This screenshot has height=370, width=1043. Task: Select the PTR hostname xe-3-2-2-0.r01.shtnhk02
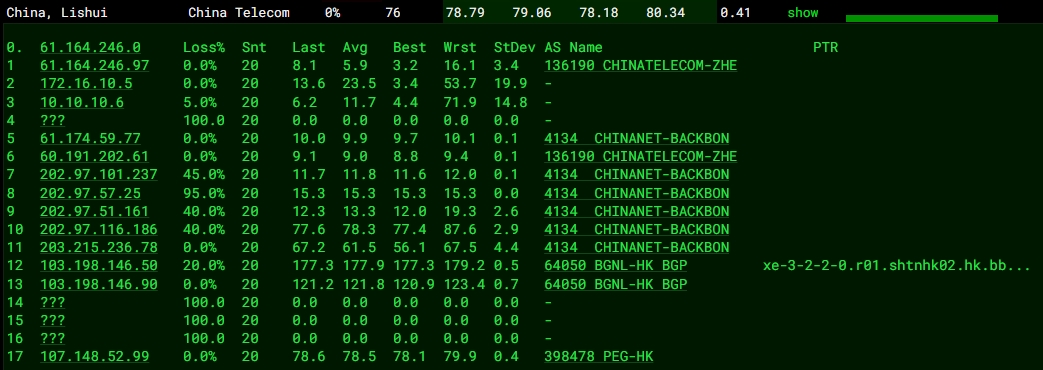(x=897, y=266)
